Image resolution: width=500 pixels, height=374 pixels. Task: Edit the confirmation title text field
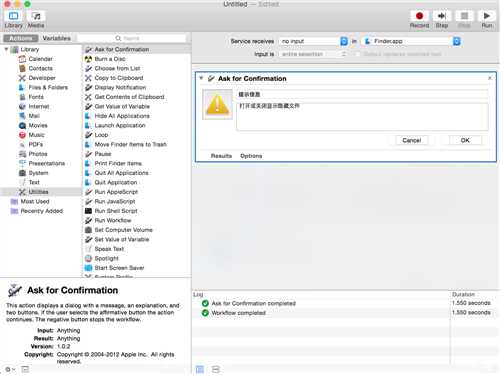[x=363, y=95]
